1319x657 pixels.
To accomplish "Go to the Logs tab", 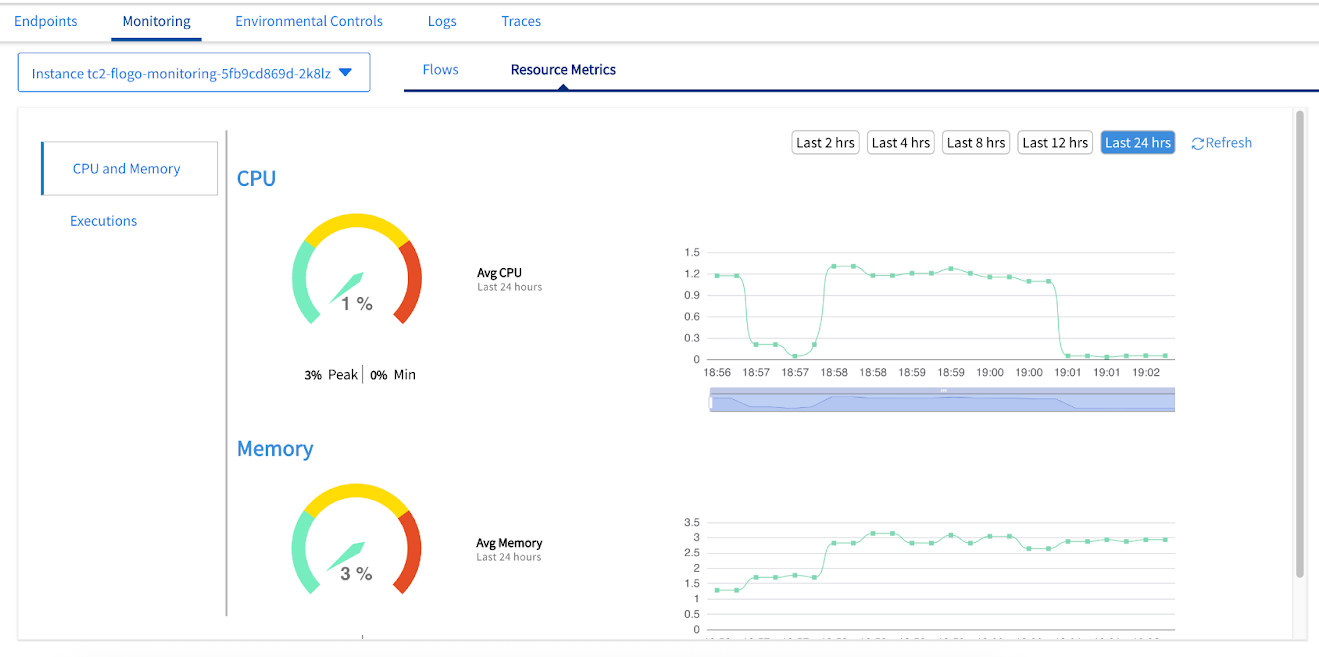I will [x=442, y=21].
